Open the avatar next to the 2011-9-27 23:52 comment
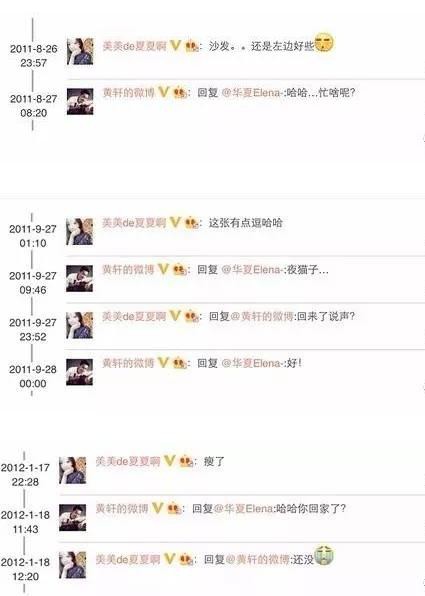The height and width of the screenshot is (596, 425). pos(79,325)
